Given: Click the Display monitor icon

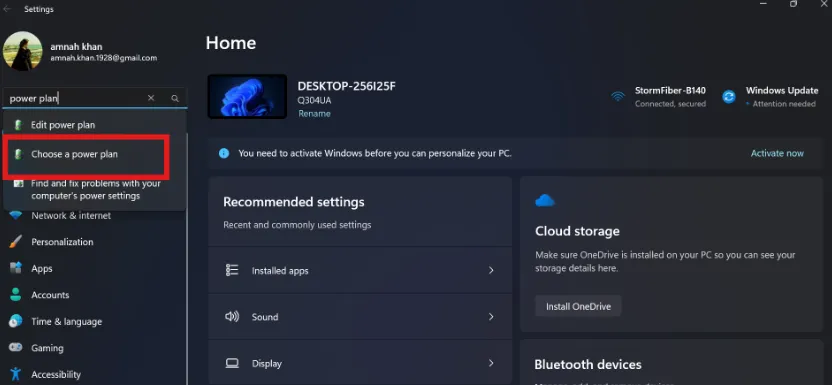Looking at the screenshot, I should pos(232,363).
